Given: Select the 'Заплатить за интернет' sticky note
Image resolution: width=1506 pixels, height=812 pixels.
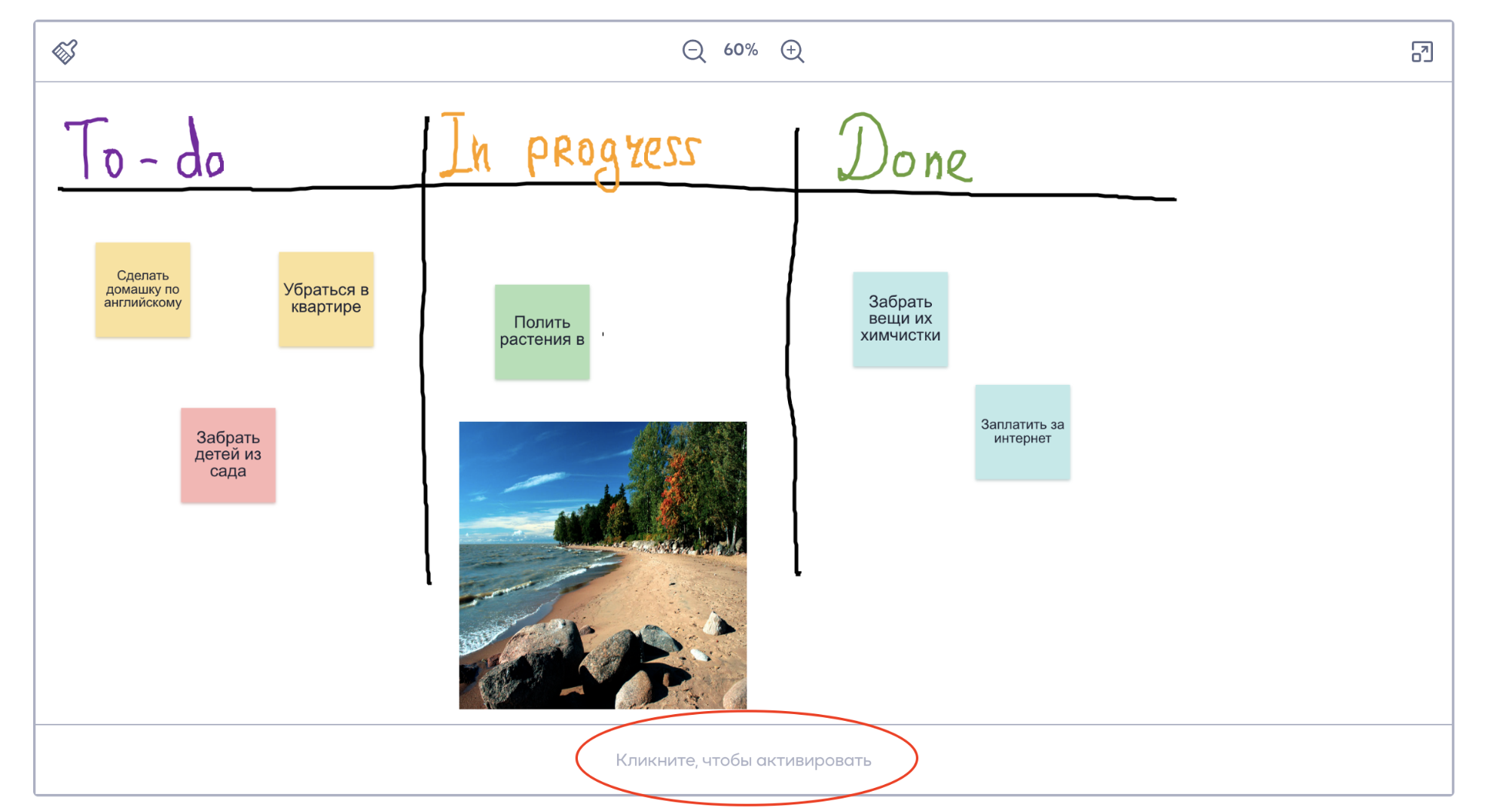Looking at the screenshot, I should [1022, 432].
